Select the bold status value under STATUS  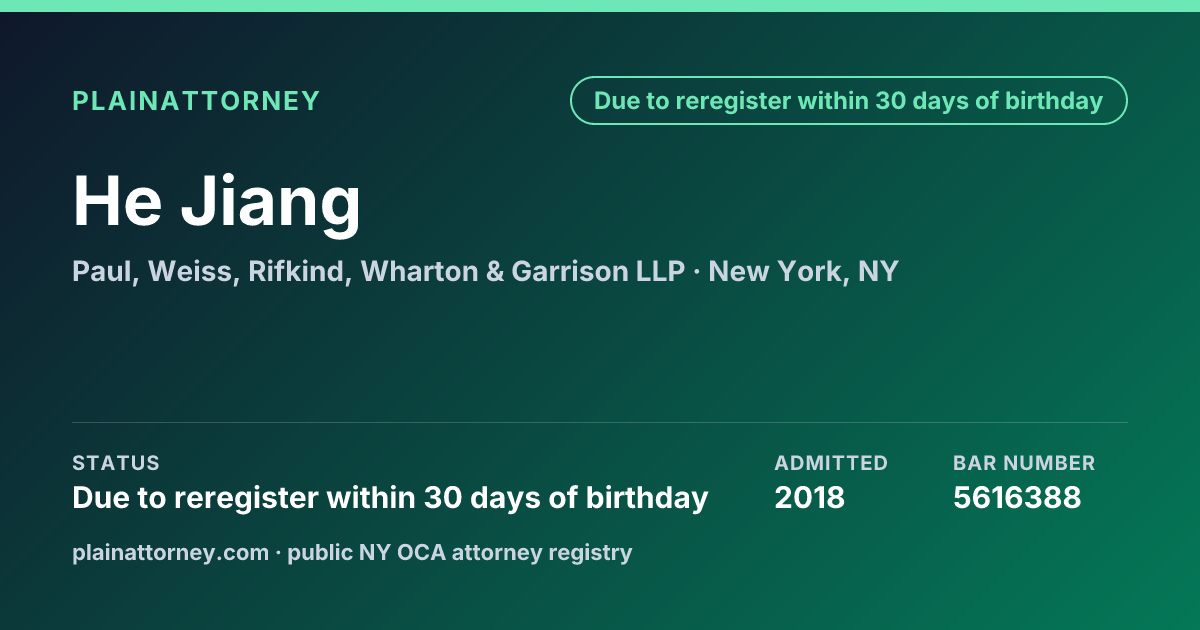pyautogui.click(x=390, y=497)
